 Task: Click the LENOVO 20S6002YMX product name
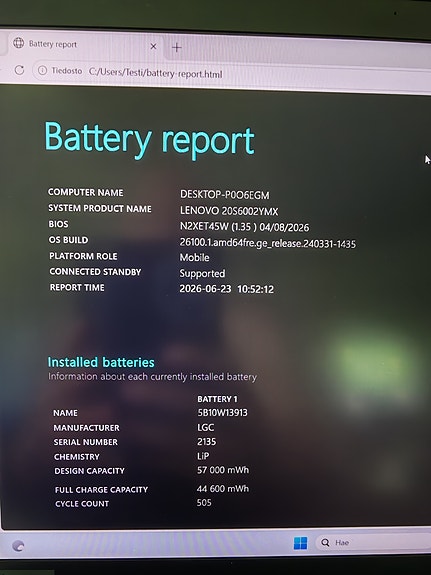[229, 211]
